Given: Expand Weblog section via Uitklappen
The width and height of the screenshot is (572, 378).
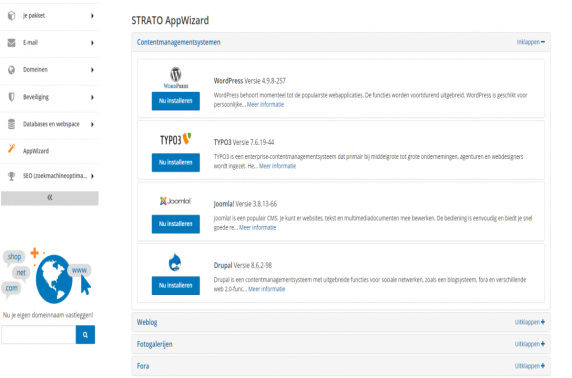Looking at the screenshot, I should click(530, 322).
